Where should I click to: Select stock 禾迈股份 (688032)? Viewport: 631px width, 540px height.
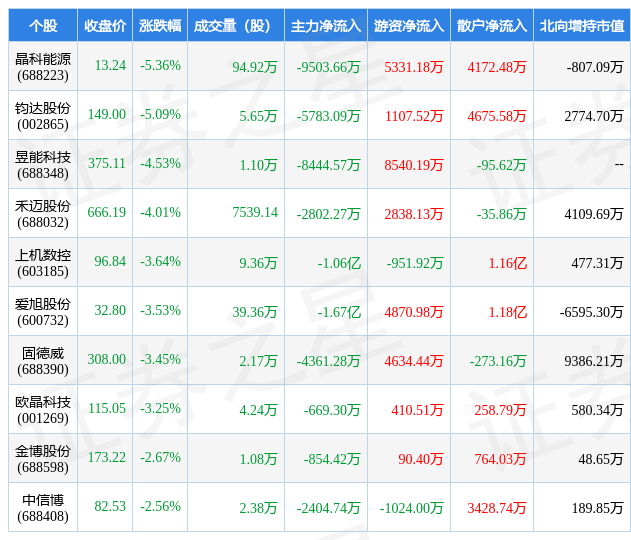[x=43, y=214]
